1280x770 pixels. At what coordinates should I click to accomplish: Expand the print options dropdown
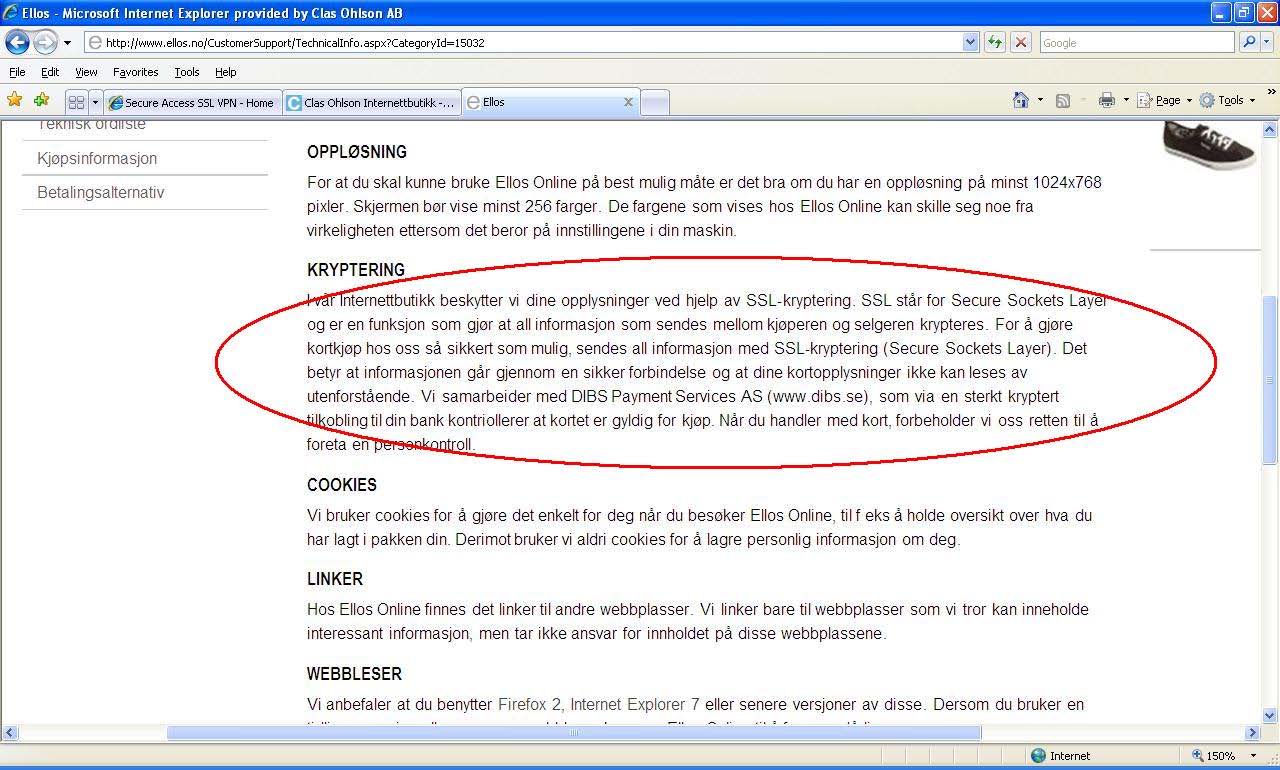point(1126,100)
